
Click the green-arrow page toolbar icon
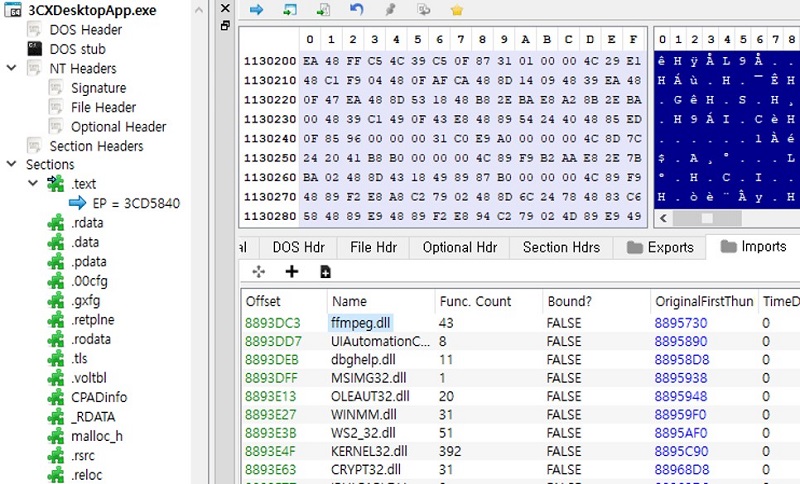(290, 9)
